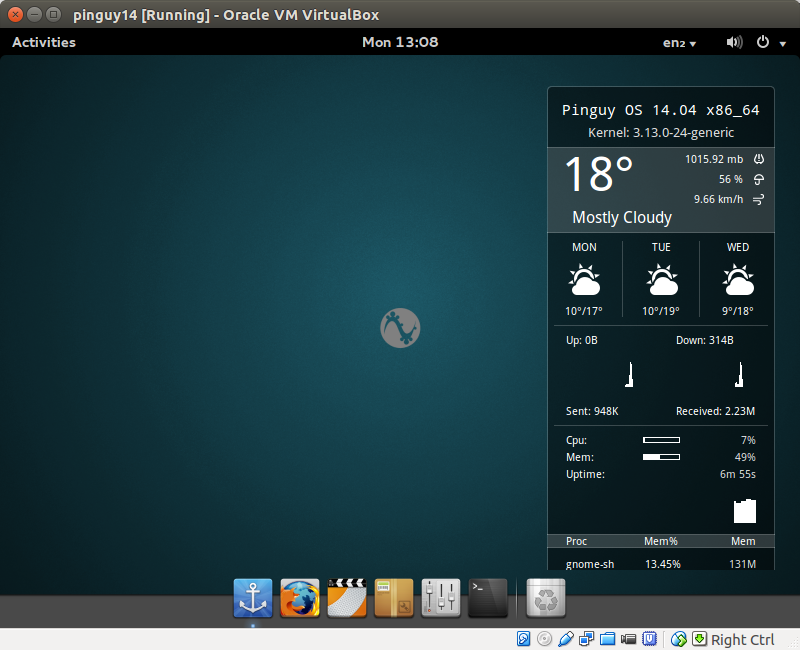Screen dimensions: 800x650
Task: Click the 10°/17° Monday temperature
Action: click(584, 311)
